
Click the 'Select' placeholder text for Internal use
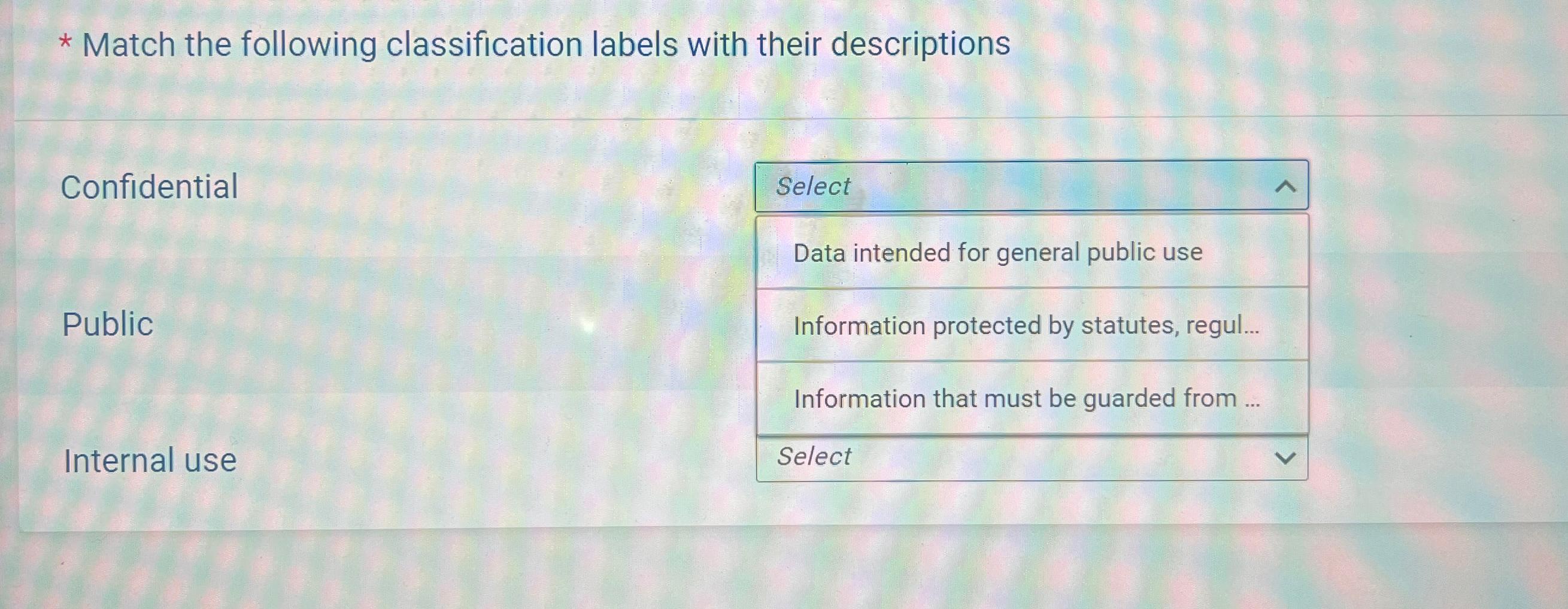(814, 456)
